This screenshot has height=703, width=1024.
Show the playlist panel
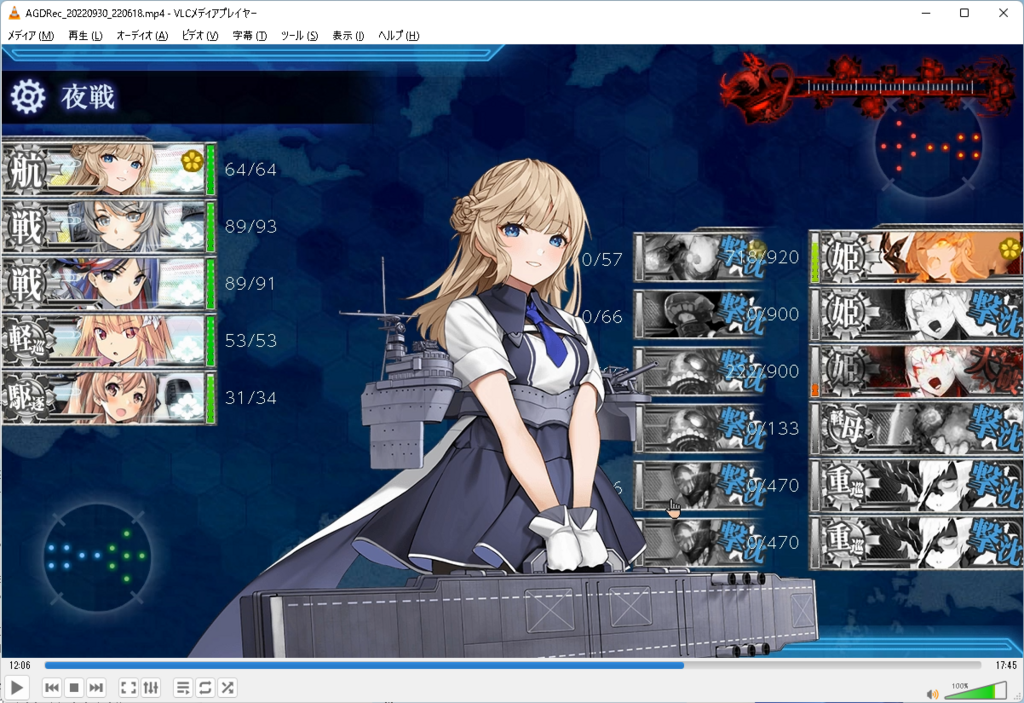point(183,688)
